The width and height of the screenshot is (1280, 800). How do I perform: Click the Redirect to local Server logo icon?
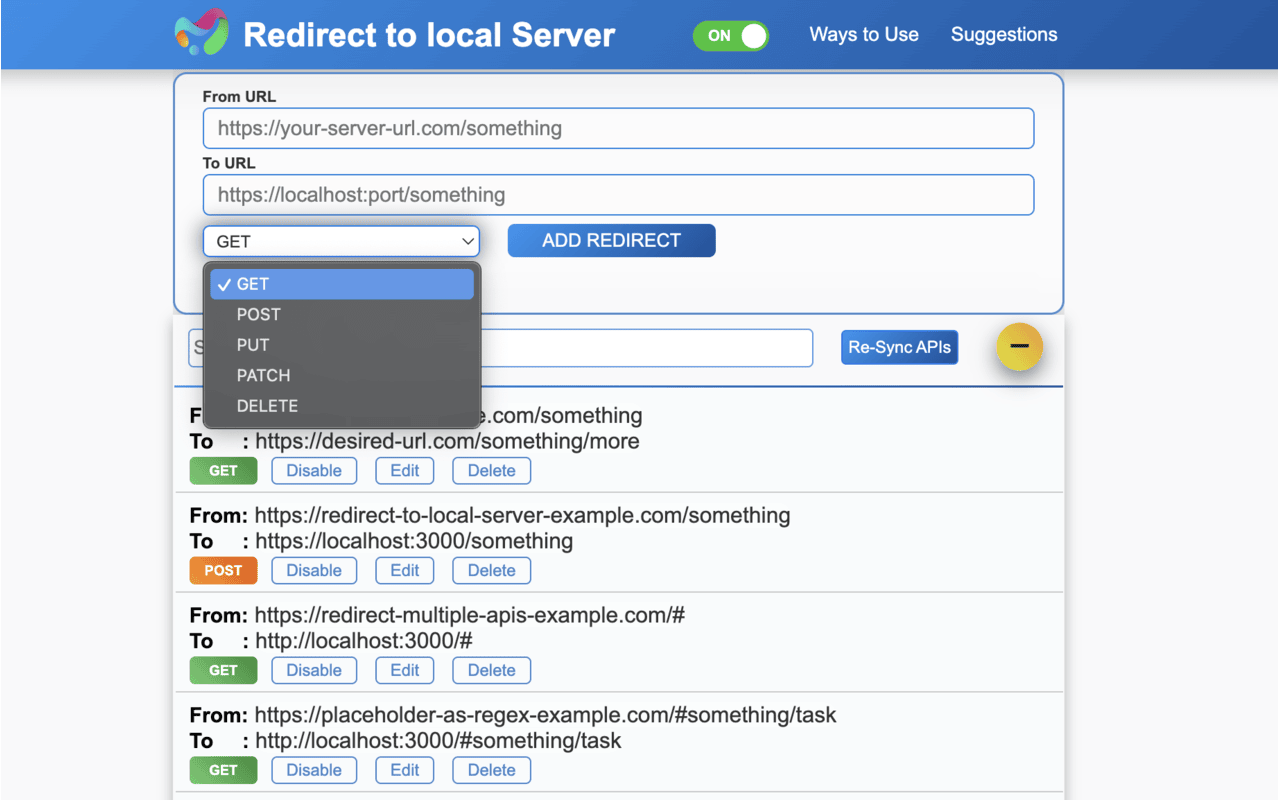click(x=200, y=34)
